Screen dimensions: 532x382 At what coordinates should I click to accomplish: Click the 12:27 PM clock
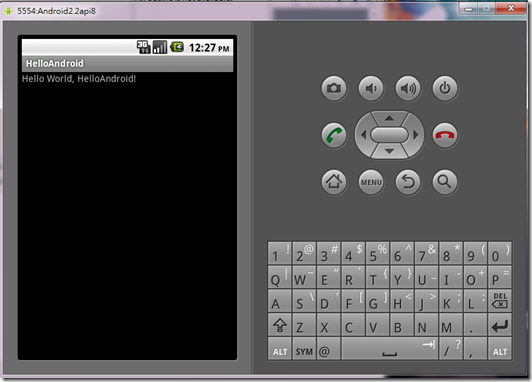209,48
